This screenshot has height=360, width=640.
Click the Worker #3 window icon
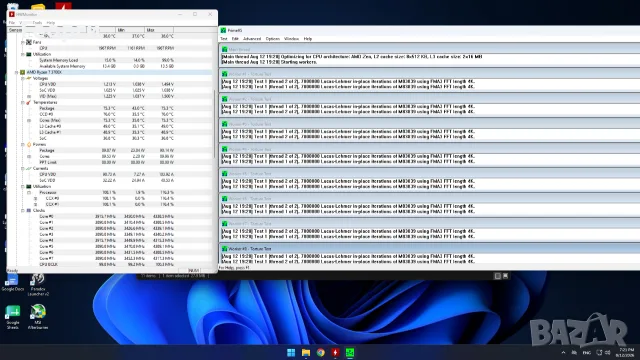[224, 124]
